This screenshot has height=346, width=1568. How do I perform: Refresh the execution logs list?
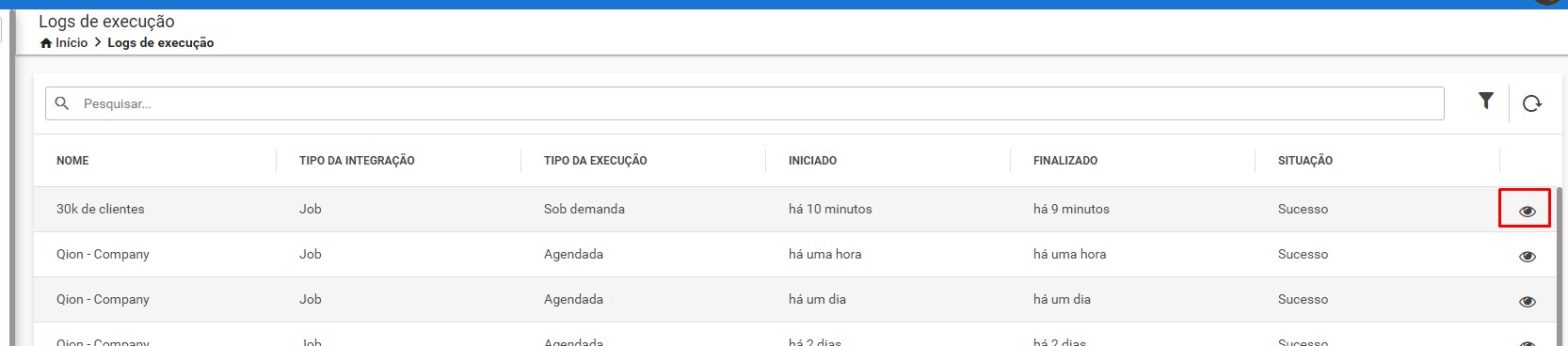(1532, 103)
